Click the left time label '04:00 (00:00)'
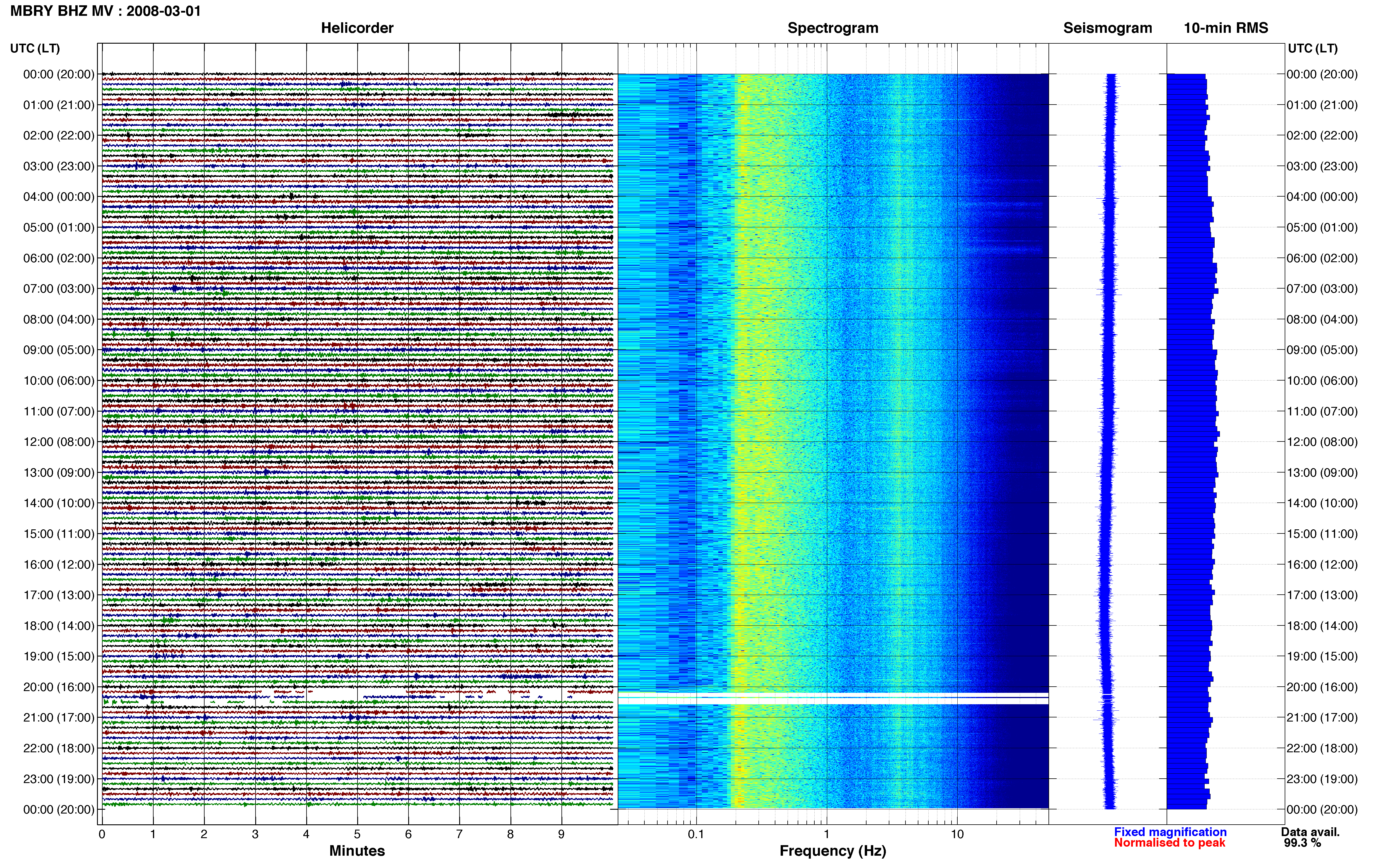 point(59,197)
